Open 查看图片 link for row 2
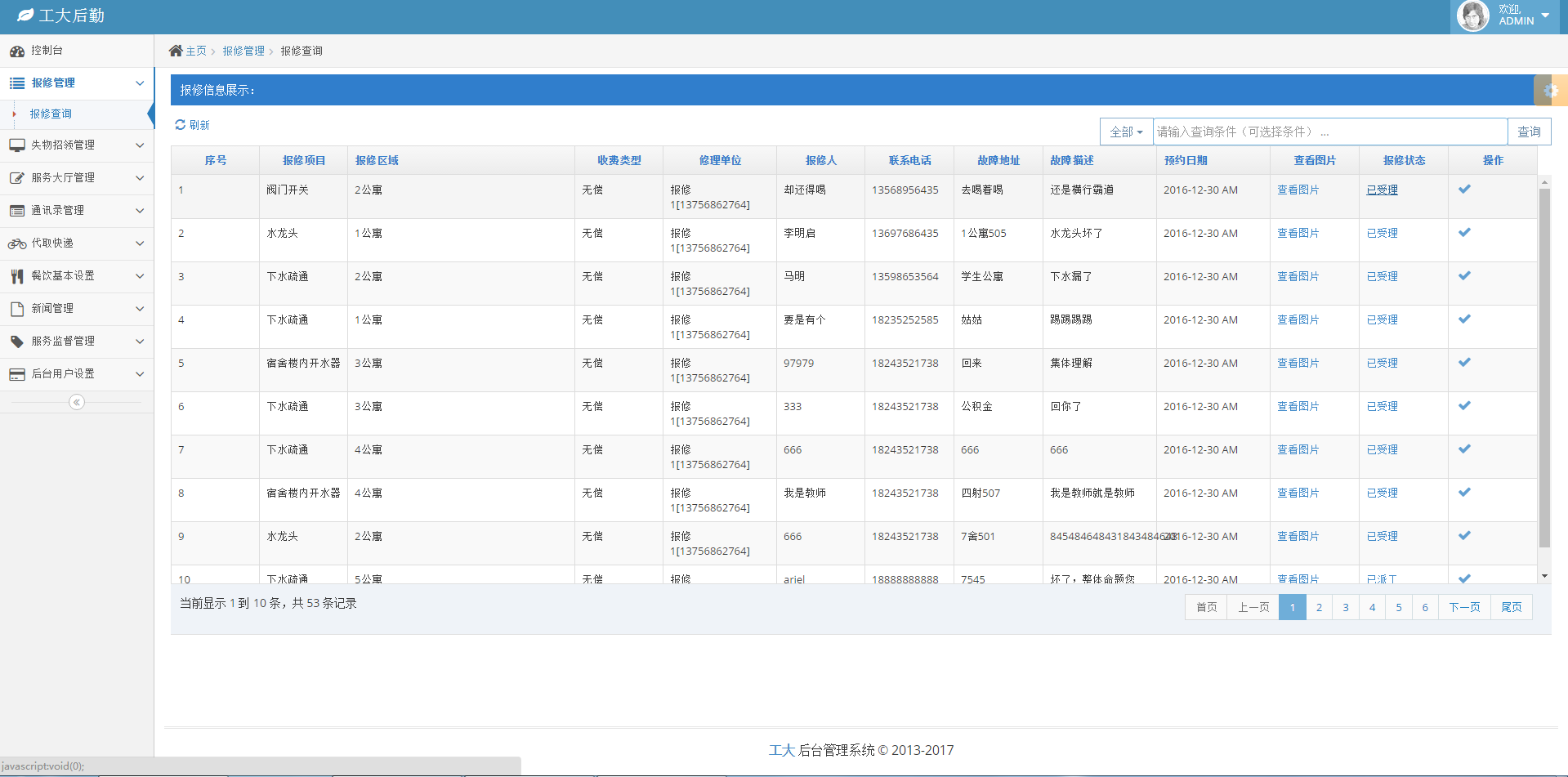The height and width of the screenshot is (777, 1568). [1298, 233]
